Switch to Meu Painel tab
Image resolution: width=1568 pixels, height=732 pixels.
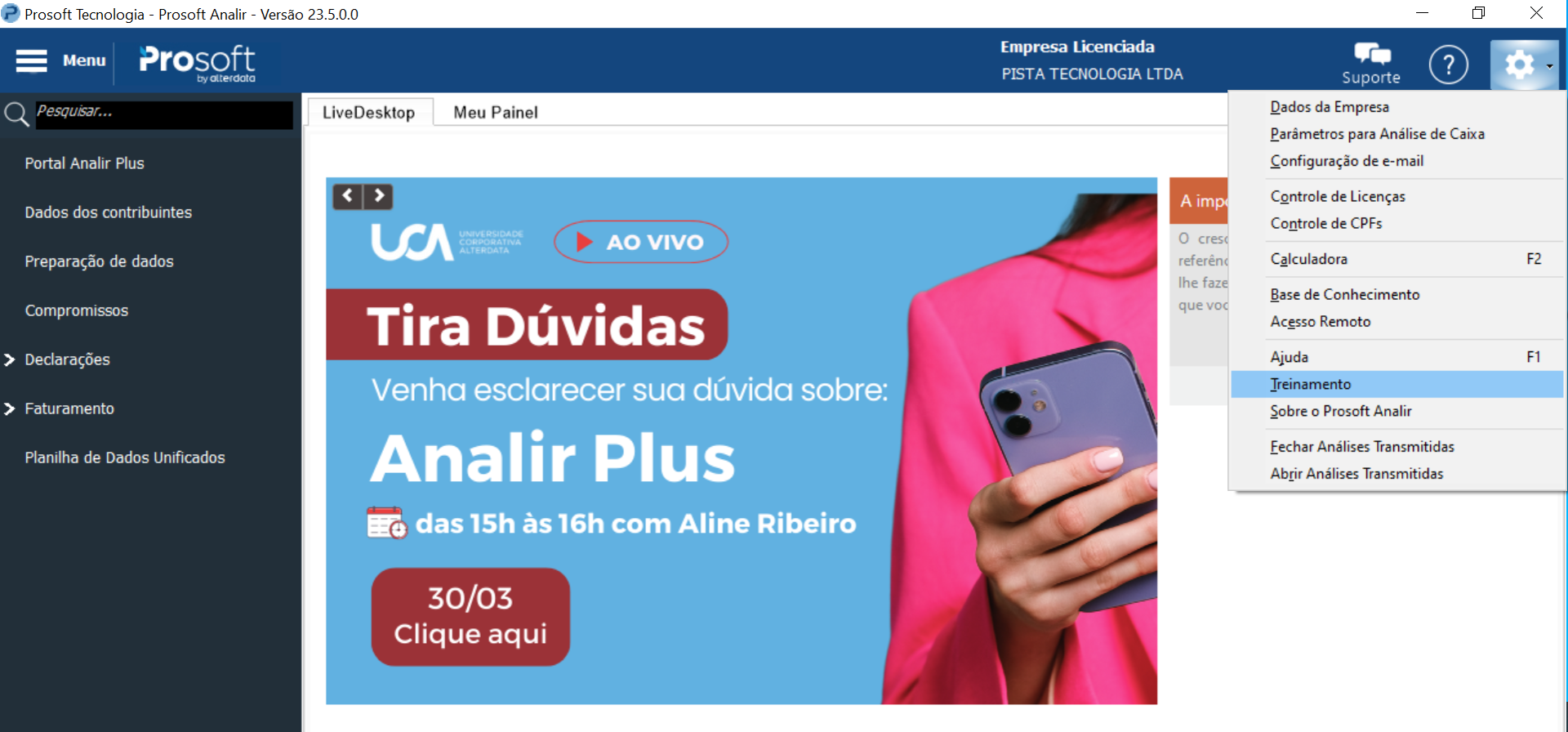(496, 113)
